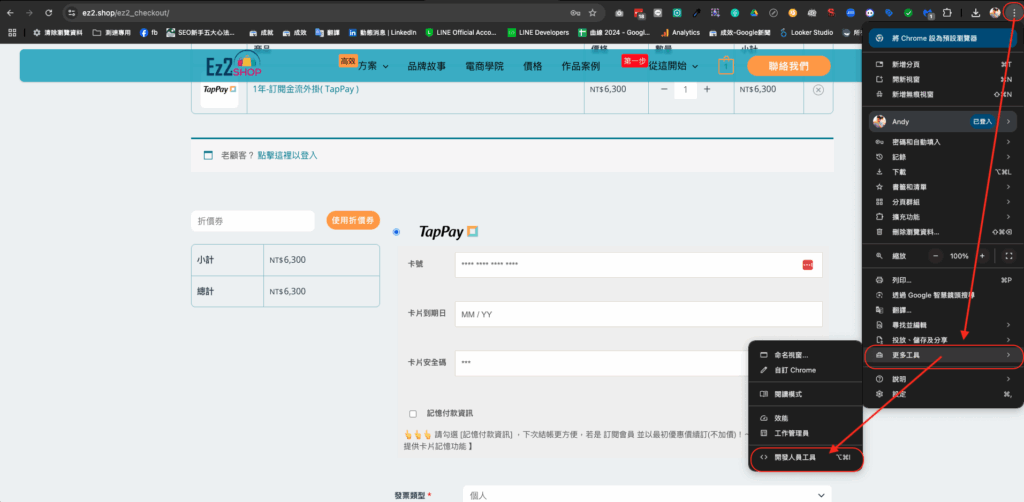Click the password key icon in address bar

[575, 12]
